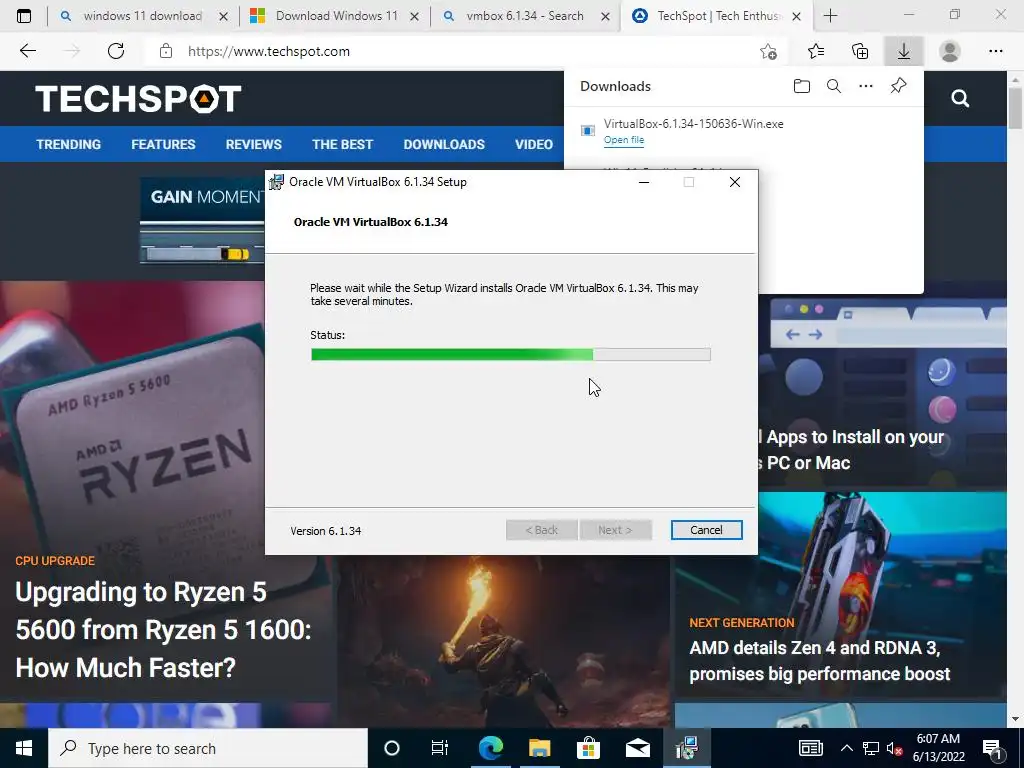Show hidden system tray icons
1024x768 pixels.
click(x=846, y=748)
